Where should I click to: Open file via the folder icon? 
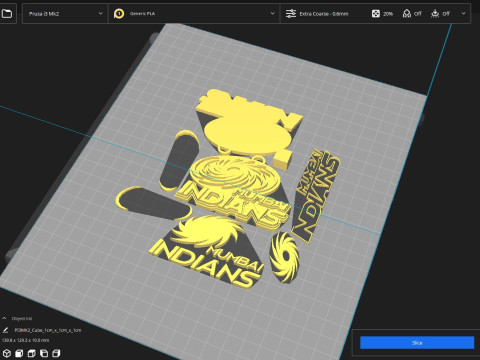[x=7, y=14]
